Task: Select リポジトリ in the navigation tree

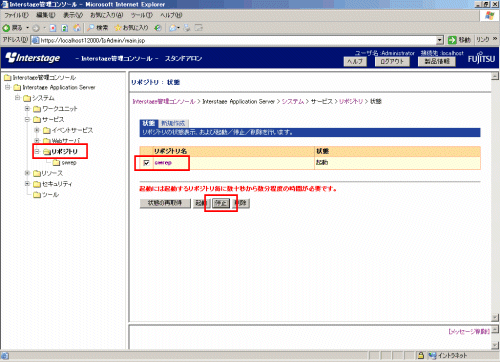Action: 64,151
